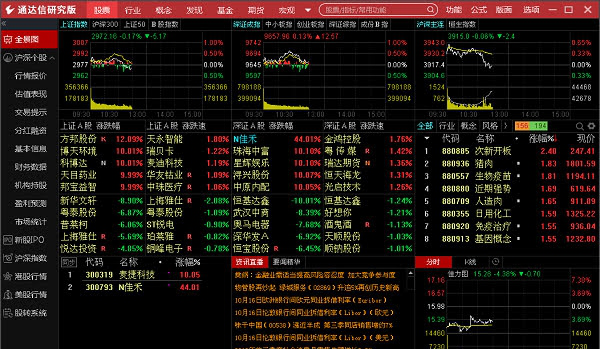
Task: Select row 300319 麦捷科技
Action: pos(132,275)
